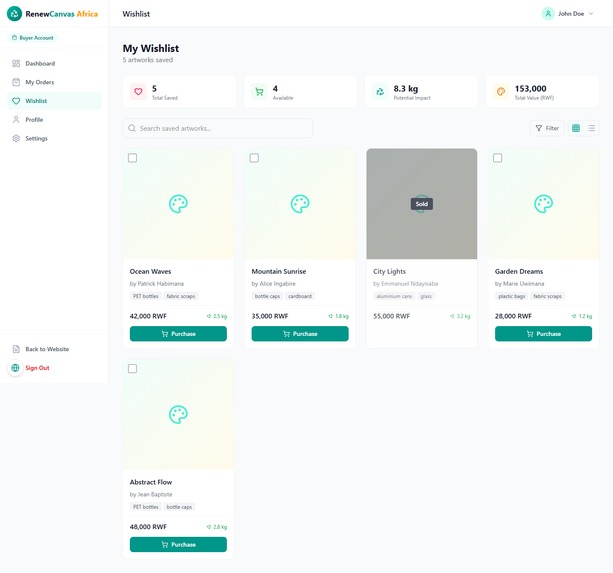
Task: Click the 35,000 RWF price
Action: coord(270,316)
